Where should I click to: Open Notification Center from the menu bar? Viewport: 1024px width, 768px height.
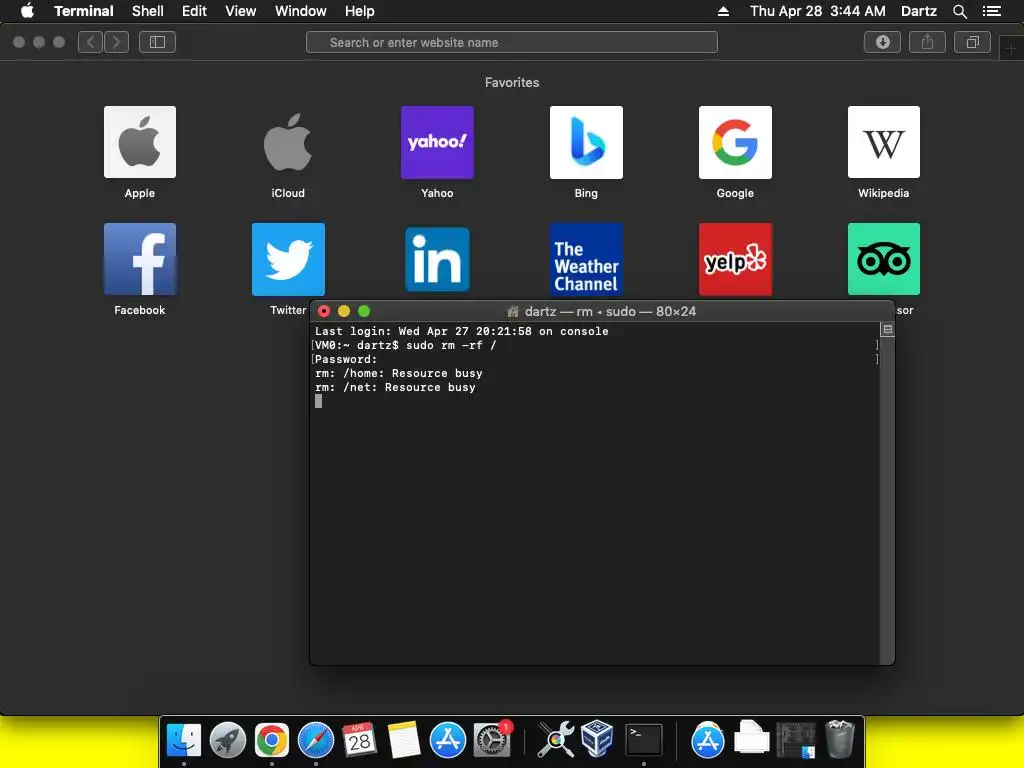point(991,11)
